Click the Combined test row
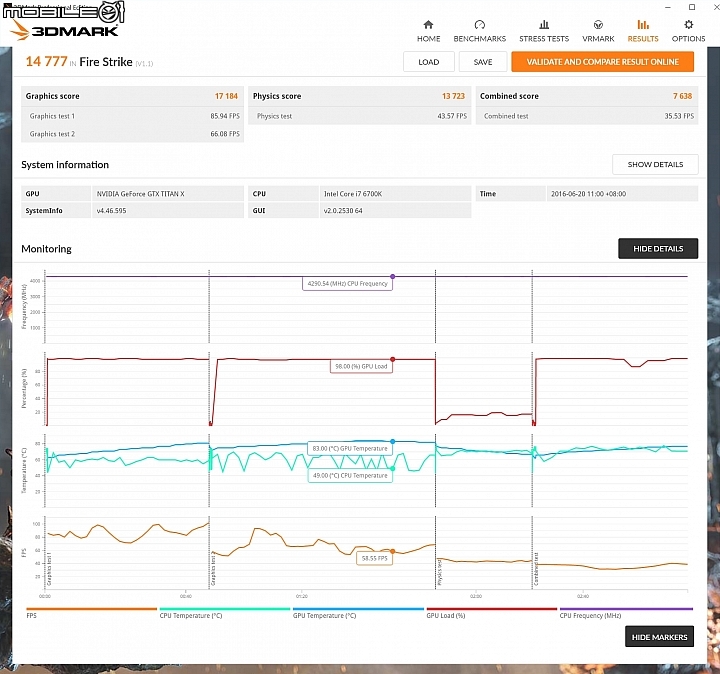This screenshot has width=720, height=674. coord(587,116)
